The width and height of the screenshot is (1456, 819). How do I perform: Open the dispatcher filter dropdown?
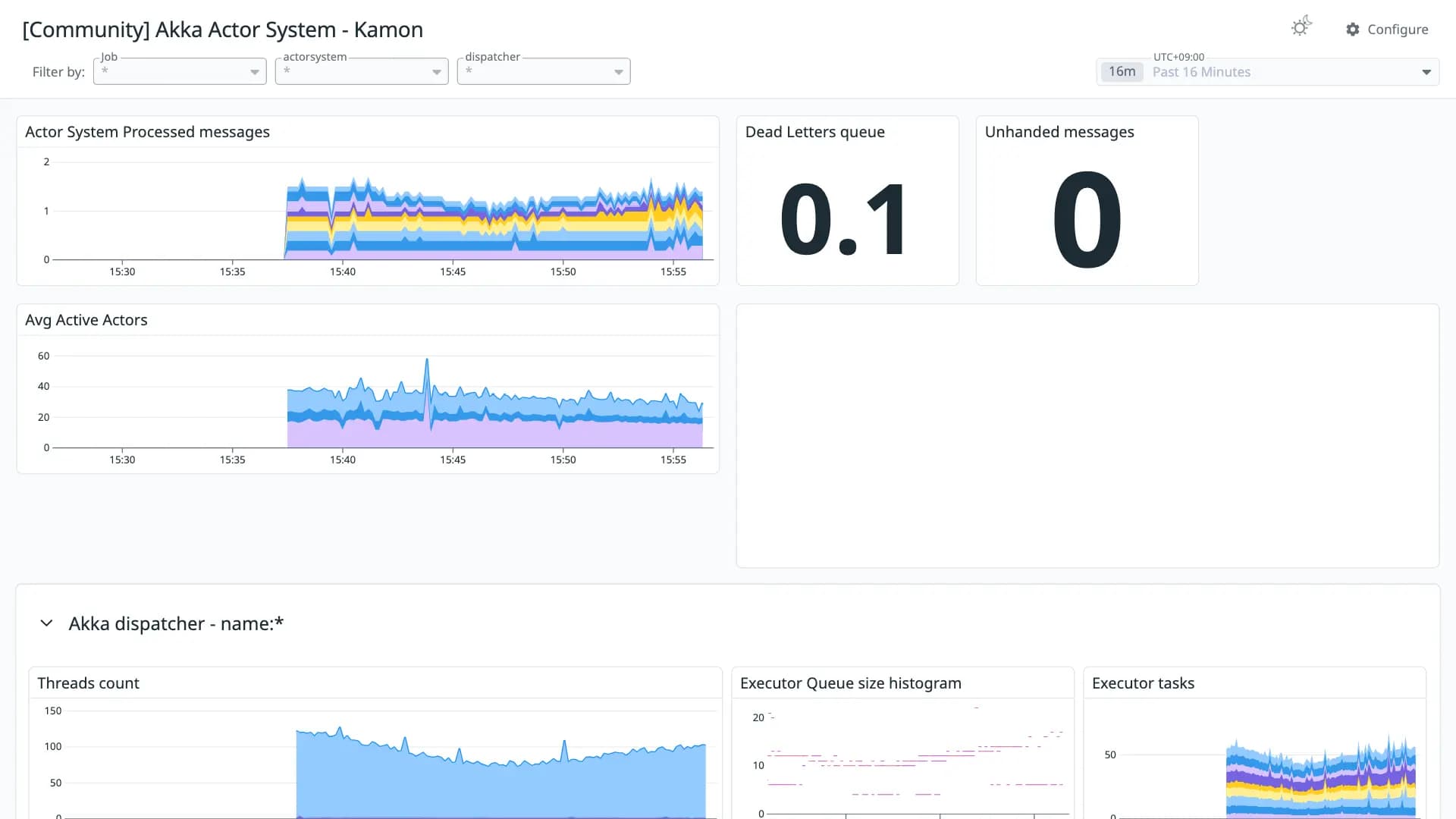pyautogui.click(x=544, y=71)
